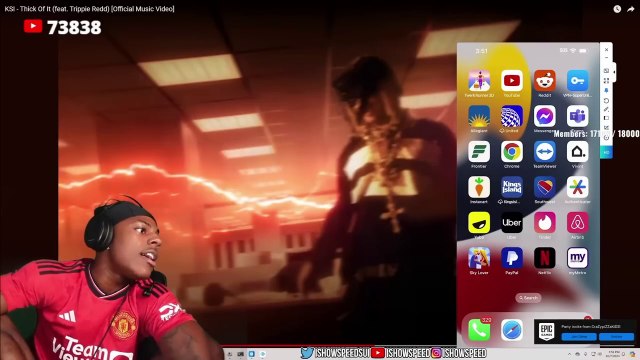Screen dimensions: 640x360
Task: Click the fullscreen expand icon on mirror toolbar
Action: [606, 81]
